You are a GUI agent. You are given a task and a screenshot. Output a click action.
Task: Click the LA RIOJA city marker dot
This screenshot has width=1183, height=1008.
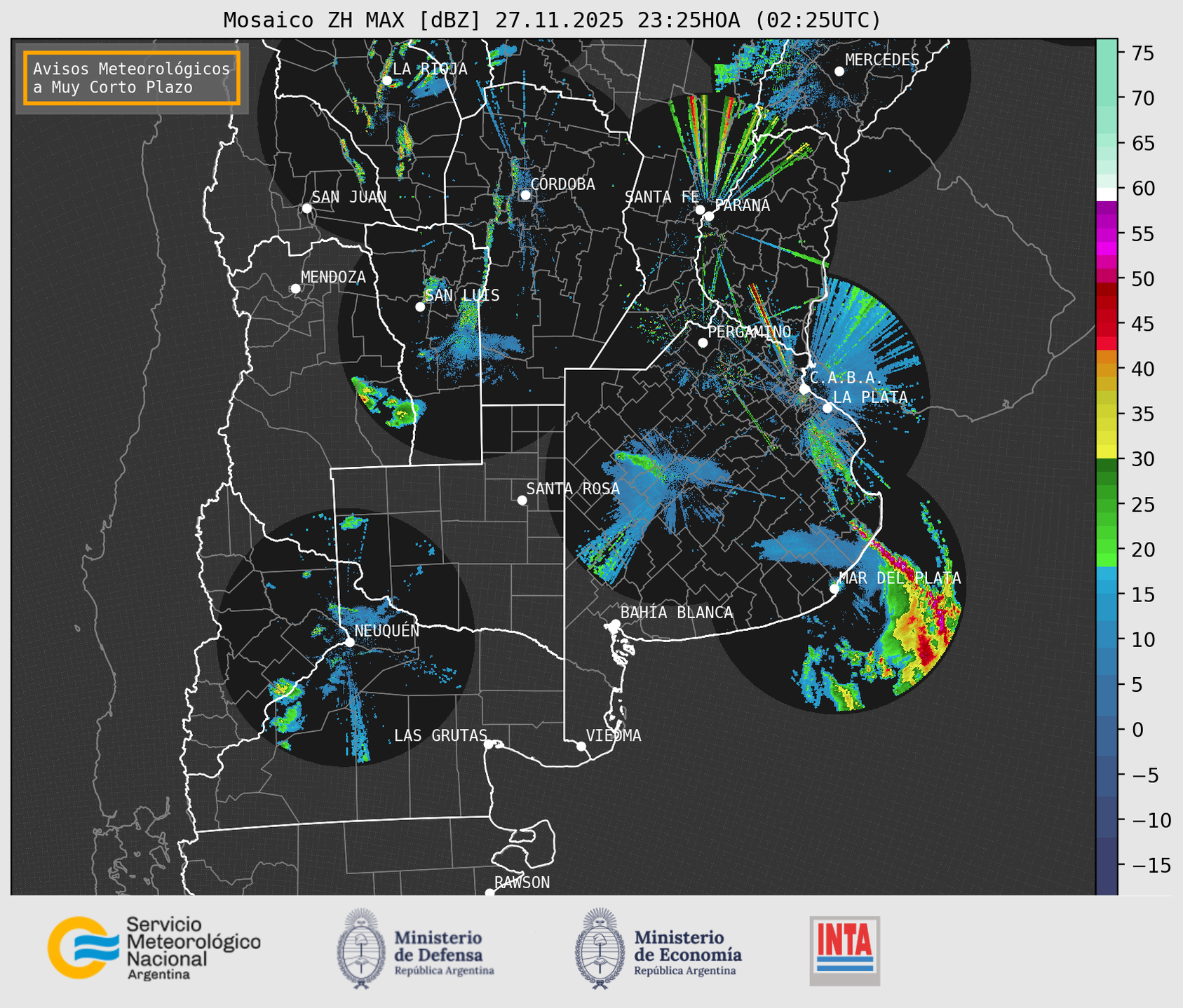point(386,81)
